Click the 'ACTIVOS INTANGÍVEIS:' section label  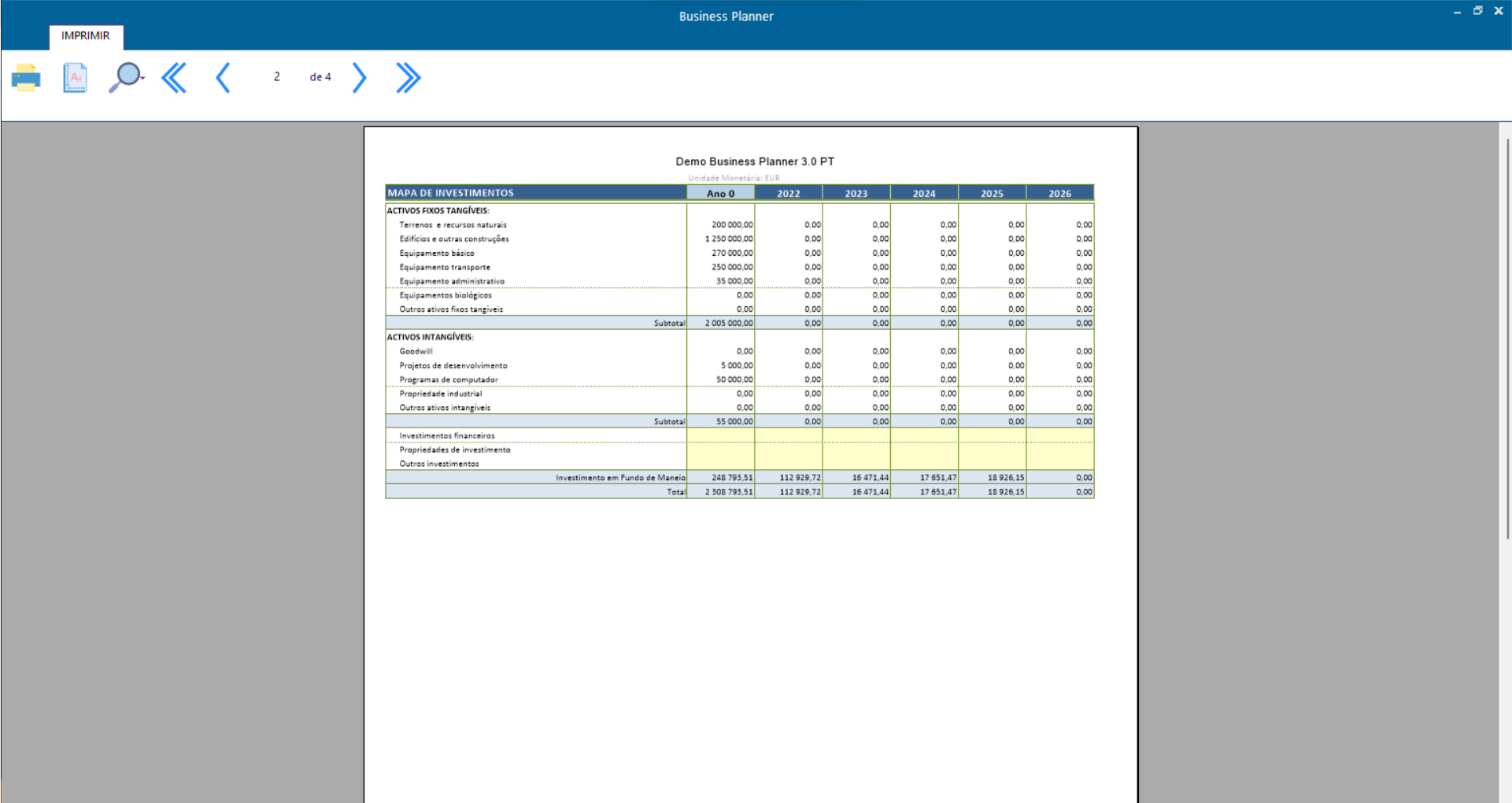point(430,337)
